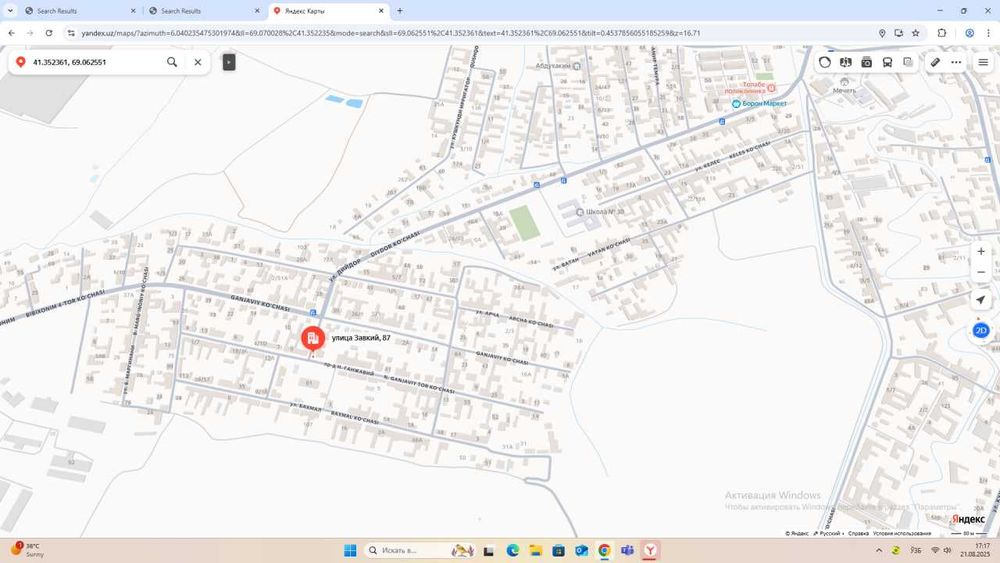The height and width of the screenshot is (563, 1000).
Task: Click the coordinates search input field
Action: pos(96,62)
